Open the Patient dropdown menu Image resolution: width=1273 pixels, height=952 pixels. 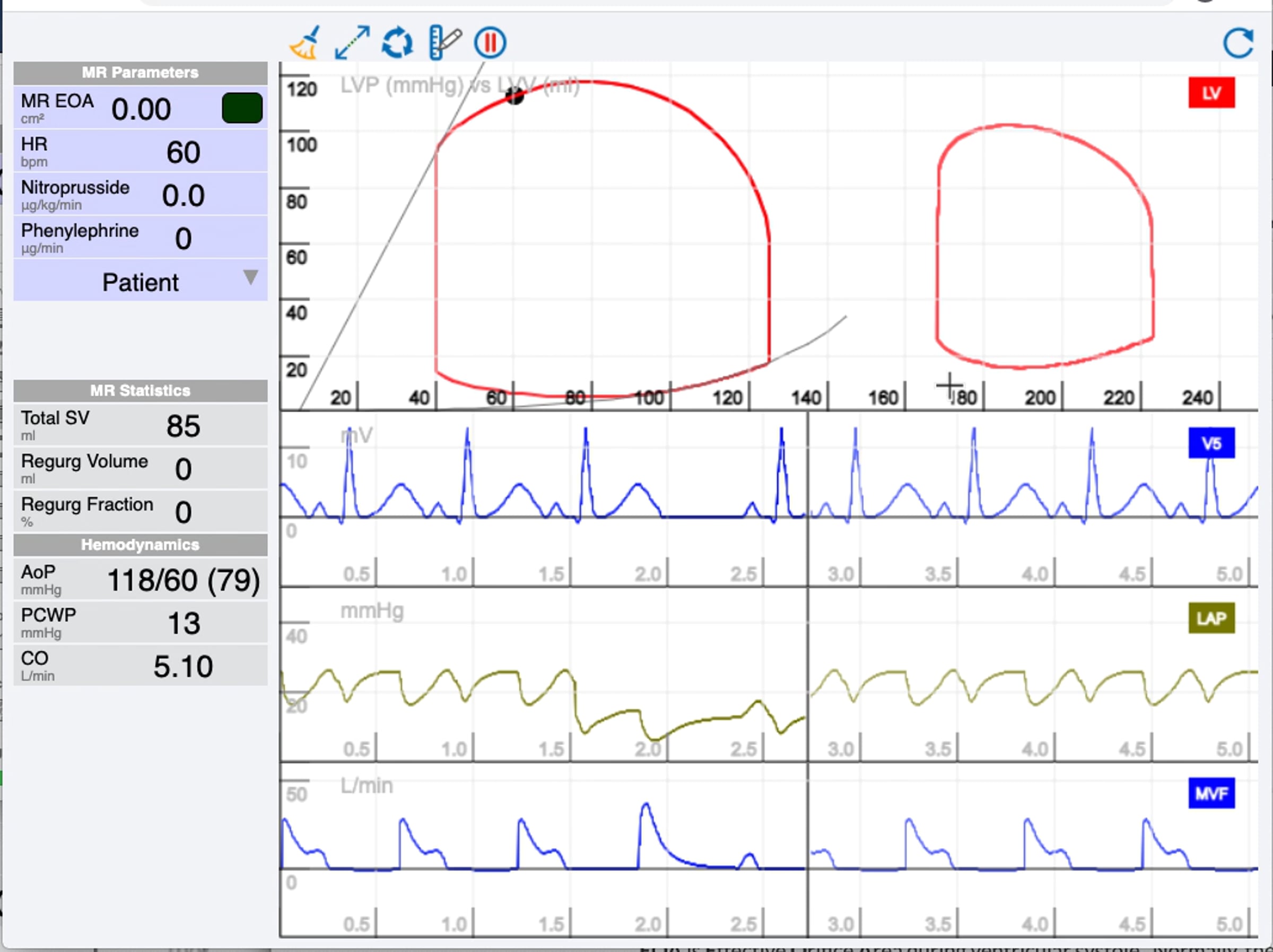pyautogui.click(x=141, y=282)
